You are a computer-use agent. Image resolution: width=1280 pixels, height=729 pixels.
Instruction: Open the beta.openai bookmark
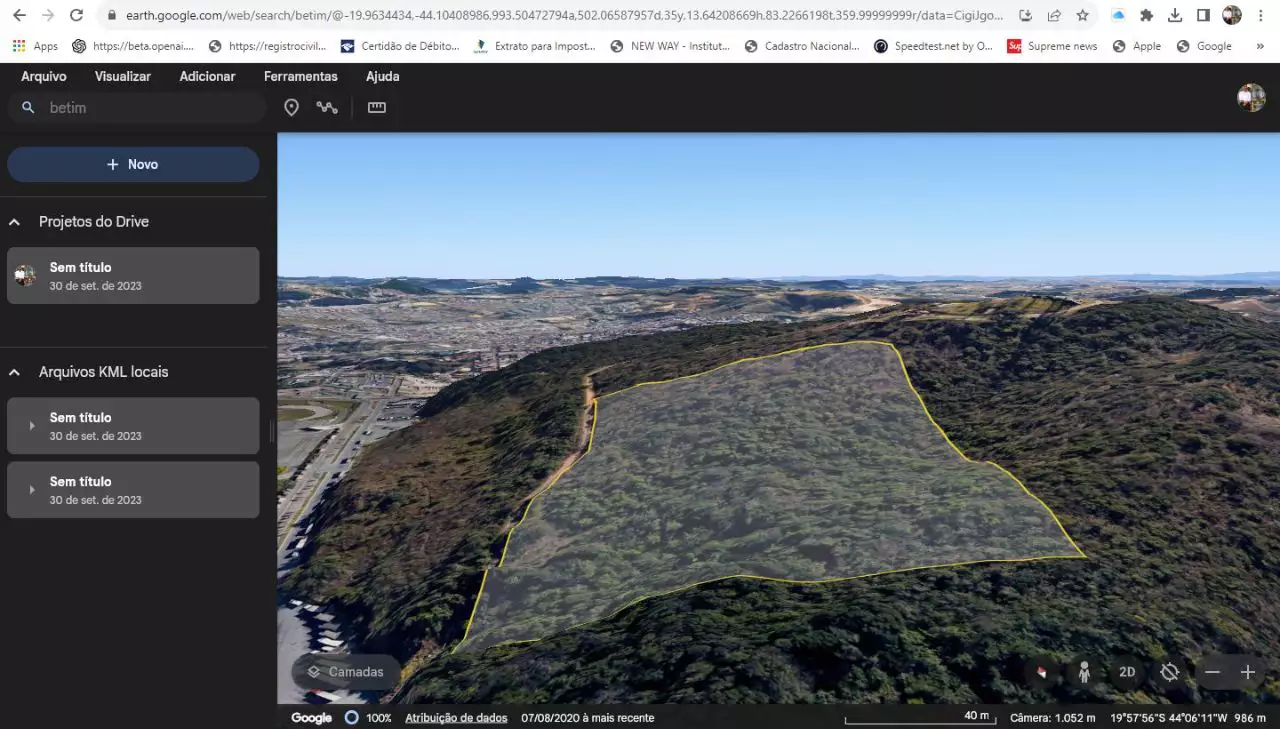pos(133,46)
